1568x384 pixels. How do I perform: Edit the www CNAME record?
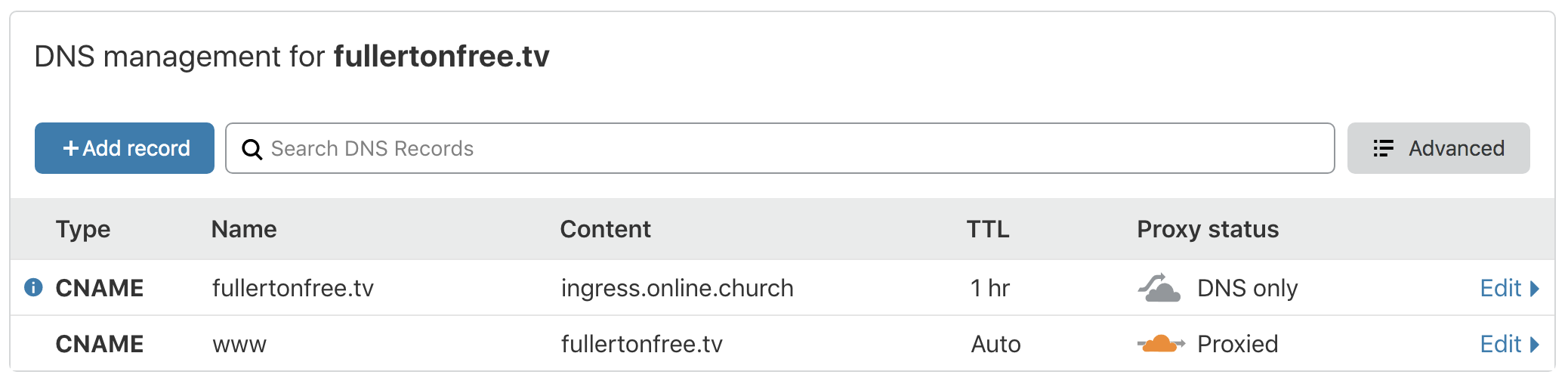(x=1500, y=344)
